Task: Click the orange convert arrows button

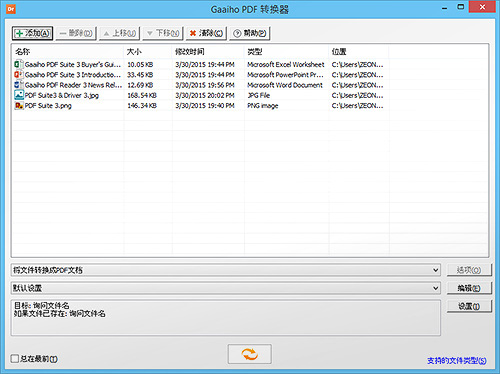Action: click(250, 354)
